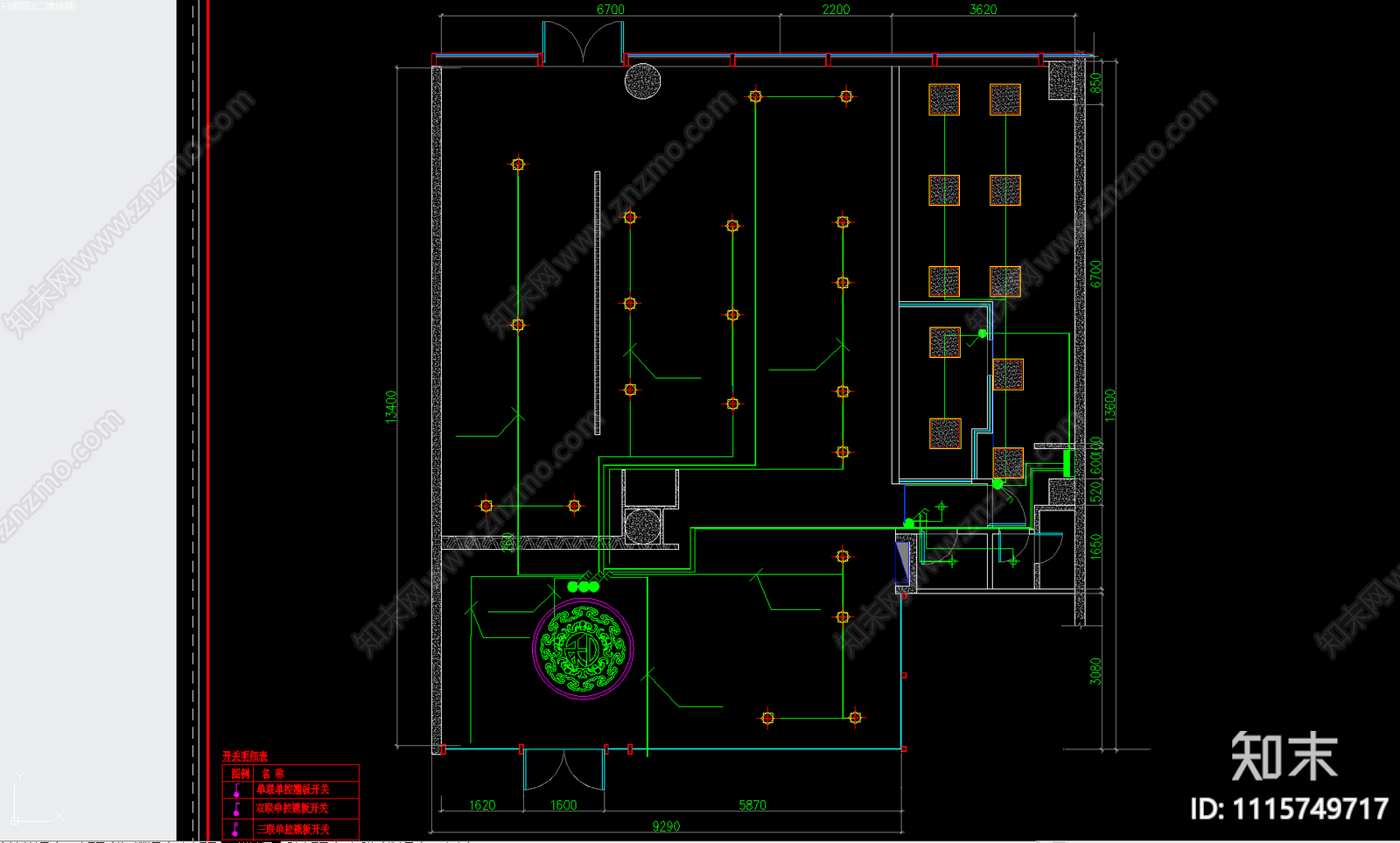Select the 3080 dimension text
This screenshot has width=1400, height=843.
pyautogui.click(x=1095, y=671)
